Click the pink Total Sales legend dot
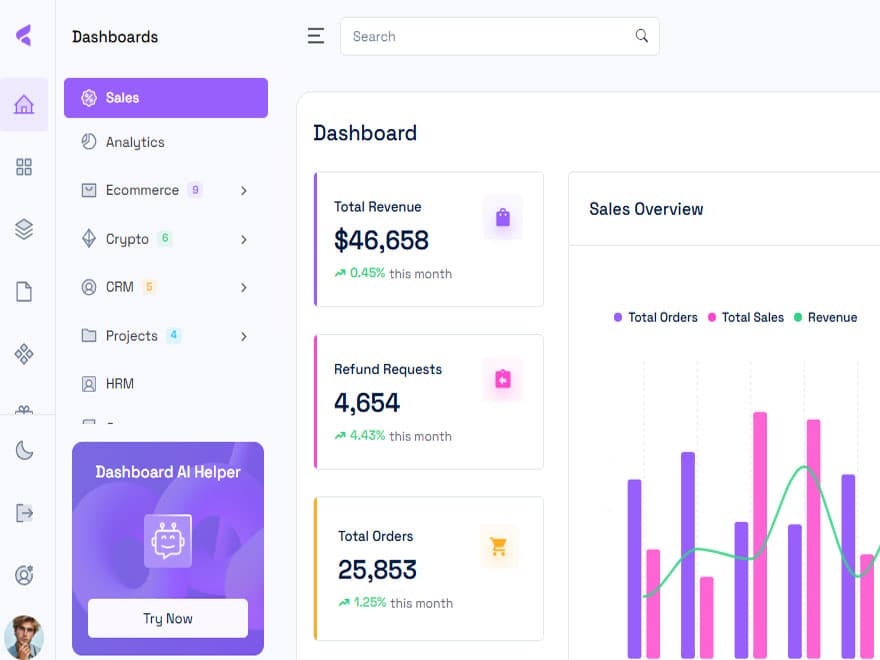The height and width of the screenshot is (660, 880). click(713, 317)
